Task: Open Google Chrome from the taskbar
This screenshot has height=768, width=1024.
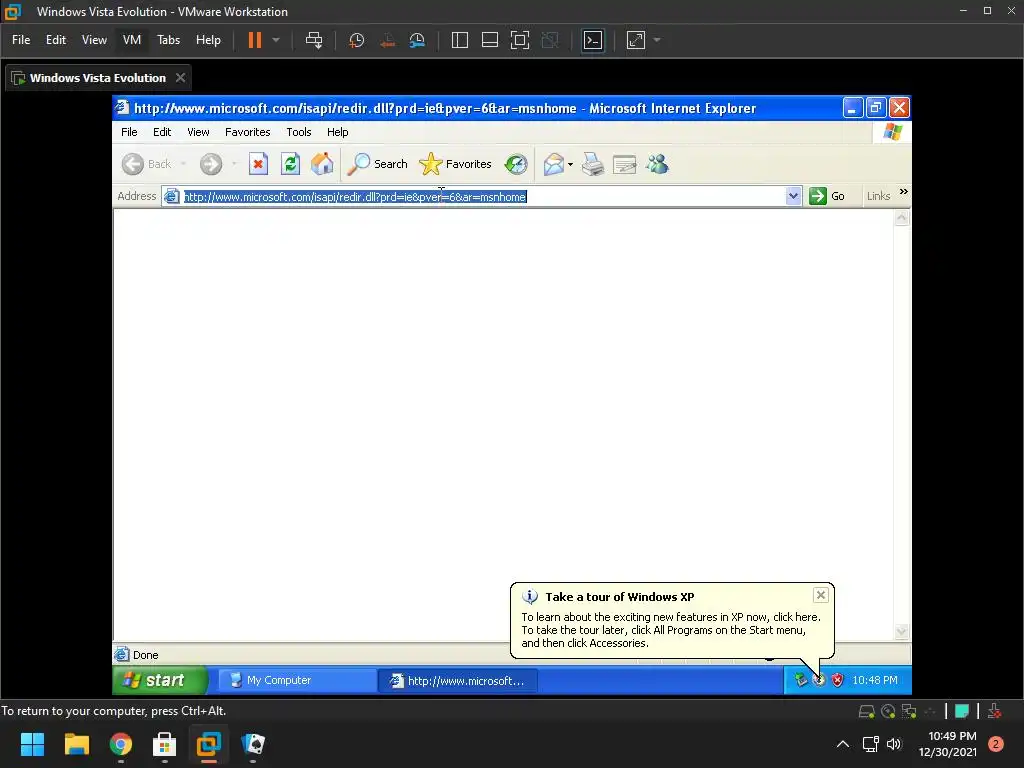Action: point(121,744)
